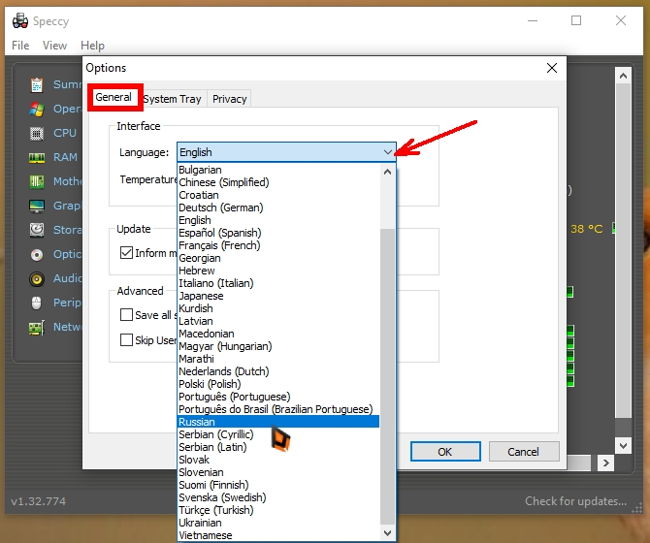Select Nederlands (Dutch) language
The height and width of the screenshot is (543, 650).
[278, 371]
